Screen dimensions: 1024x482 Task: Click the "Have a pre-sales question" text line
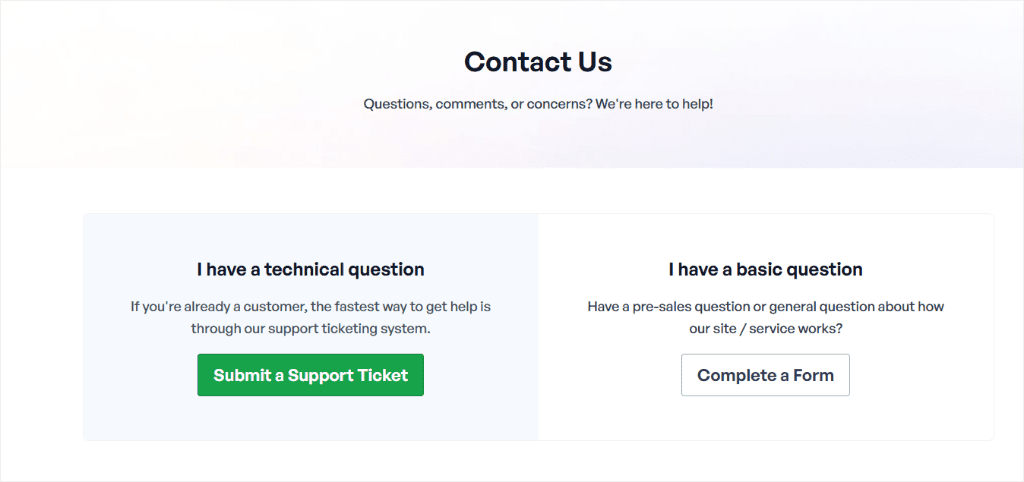click(765, 306)
